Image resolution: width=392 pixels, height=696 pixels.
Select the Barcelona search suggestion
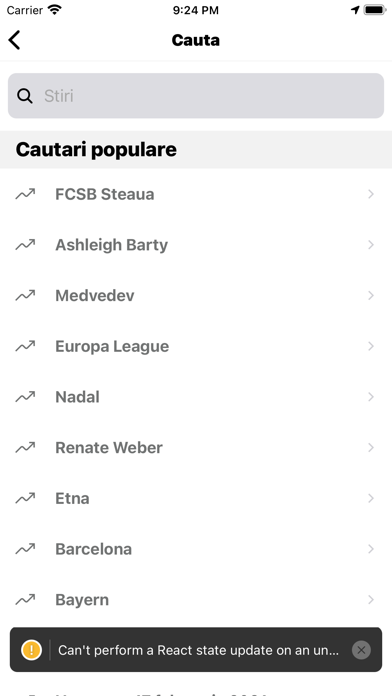tap(196, 549)
